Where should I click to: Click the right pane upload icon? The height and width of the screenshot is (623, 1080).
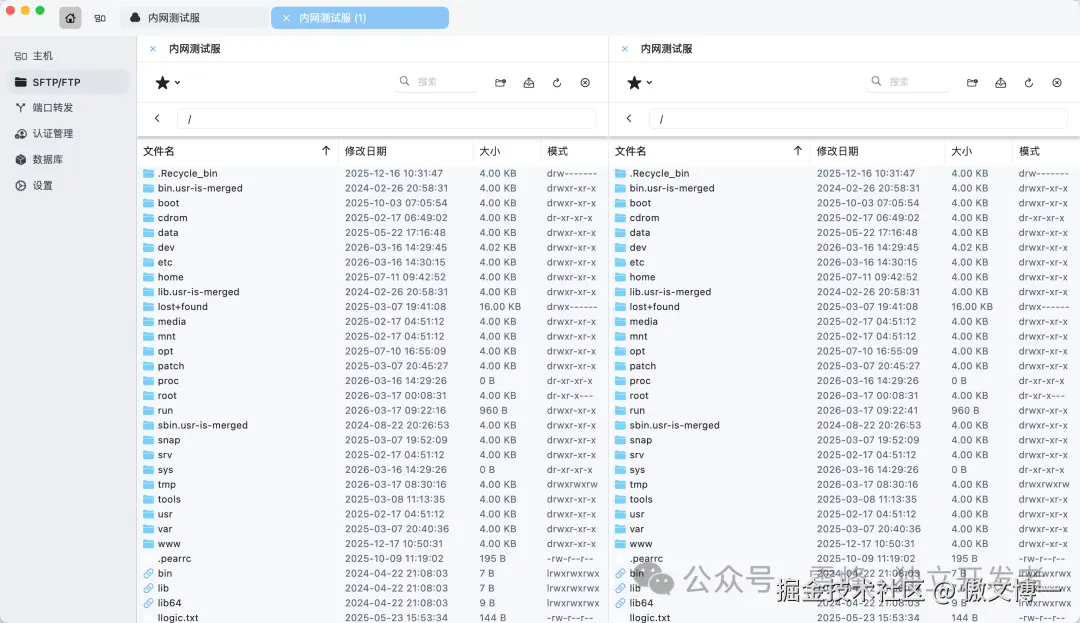(x=1001, y=83)
